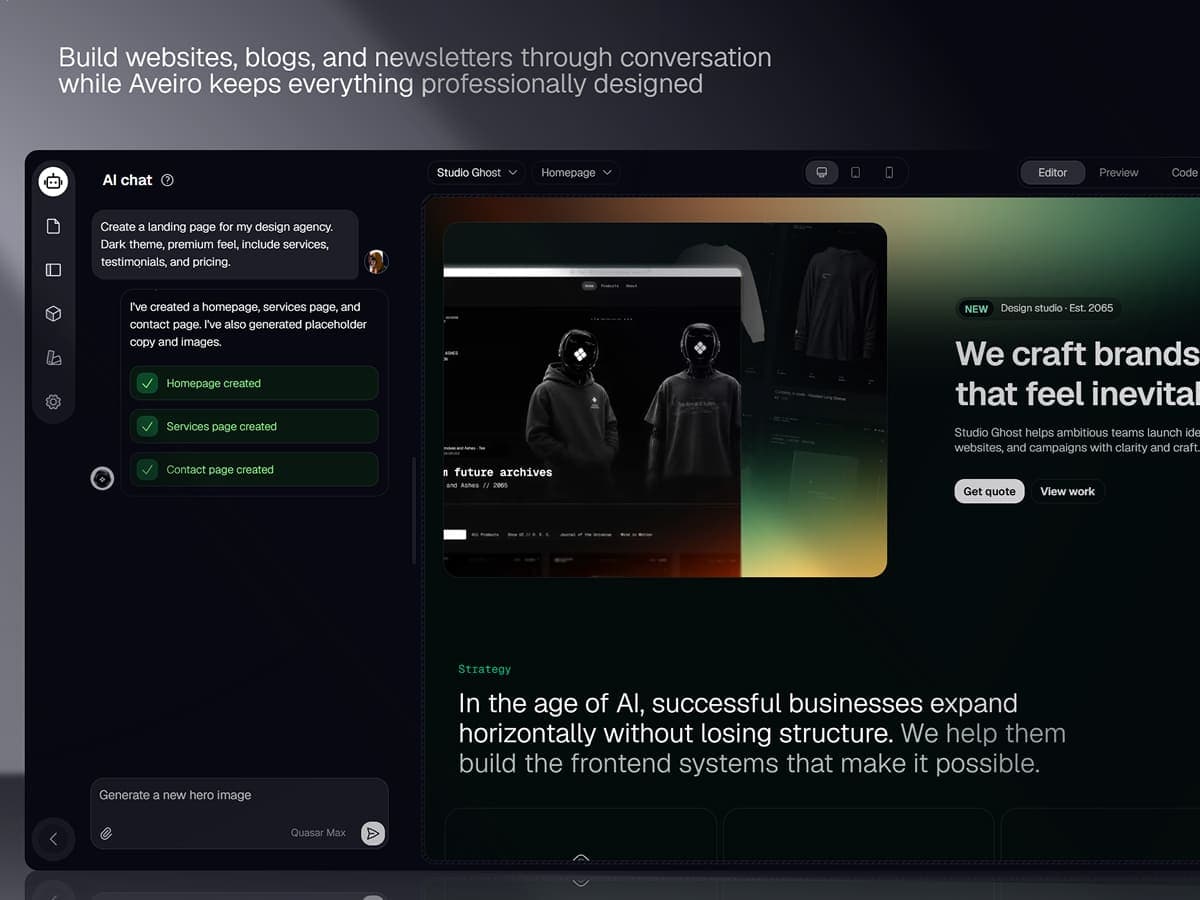Click 'Design studio · Est. 2065' text
The height and width of the screenshot is (900, 1200).
pos(1057,308)
